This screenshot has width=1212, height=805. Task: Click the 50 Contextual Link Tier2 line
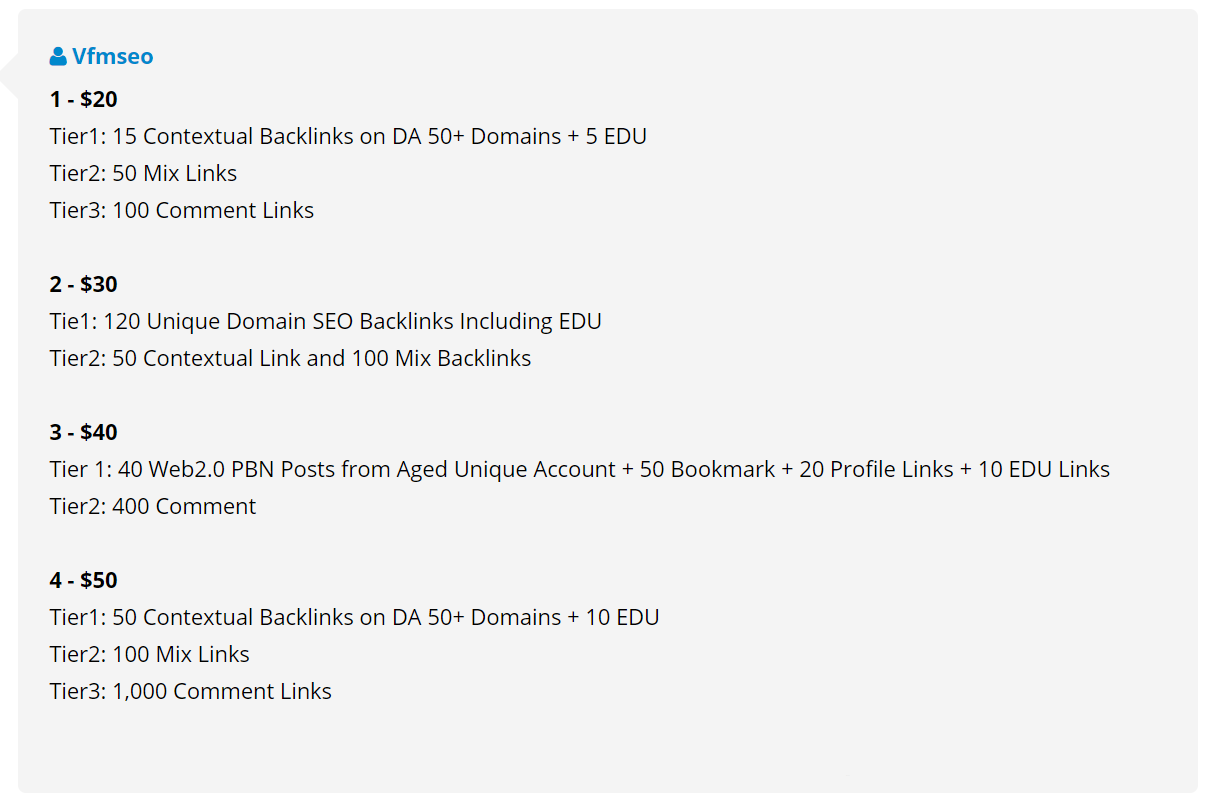[290, 358]
